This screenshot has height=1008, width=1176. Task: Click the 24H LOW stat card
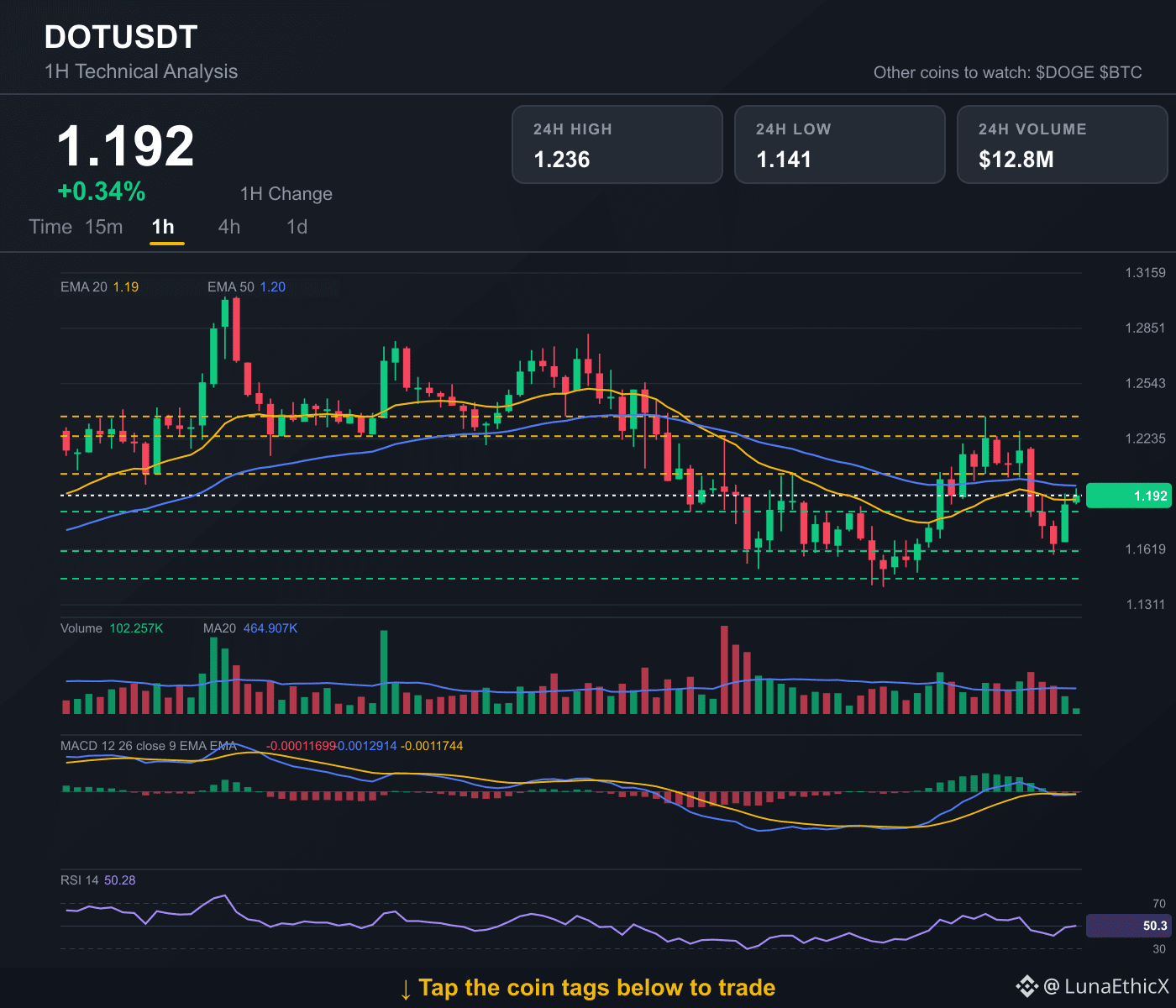coord(840,144)
